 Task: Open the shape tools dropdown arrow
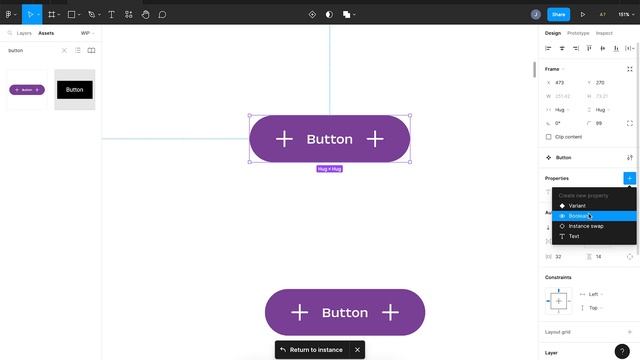pos(79,15)
